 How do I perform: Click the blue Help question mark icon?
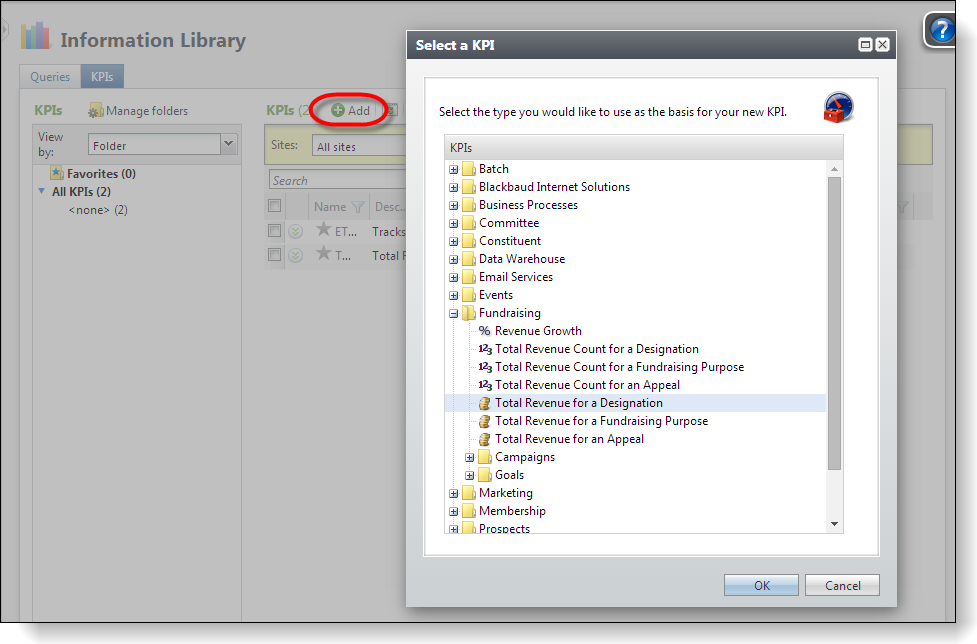coord(939,31)
